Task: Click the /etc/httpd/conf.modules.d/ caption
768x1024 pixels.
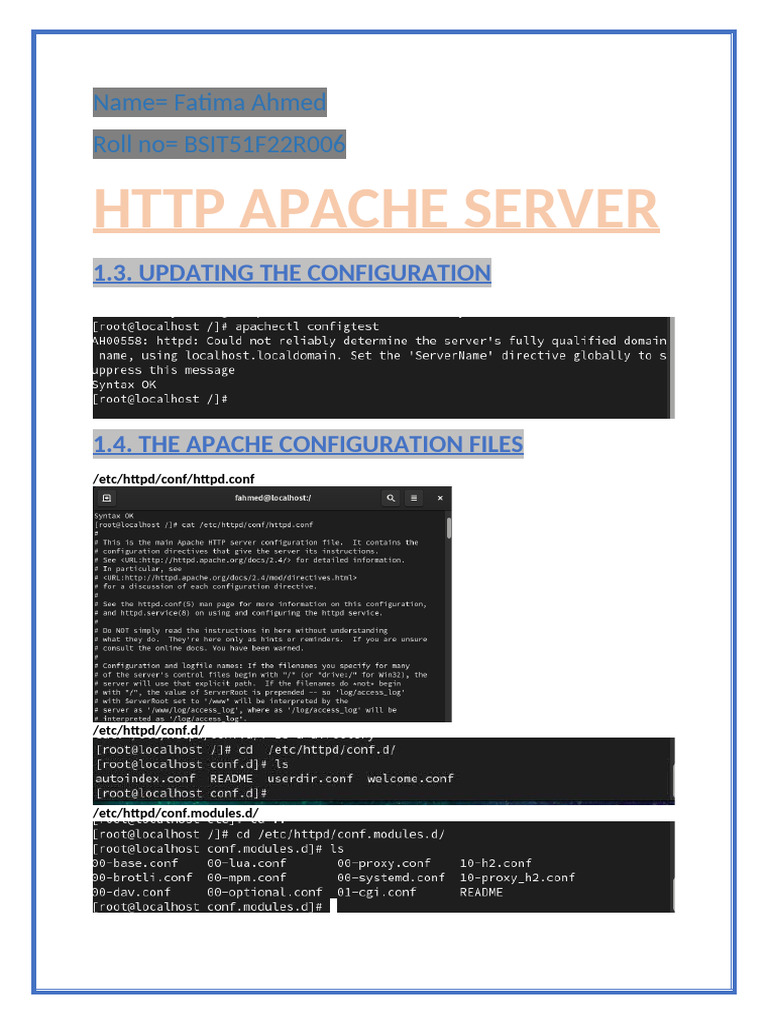Action: coord(176,813)
